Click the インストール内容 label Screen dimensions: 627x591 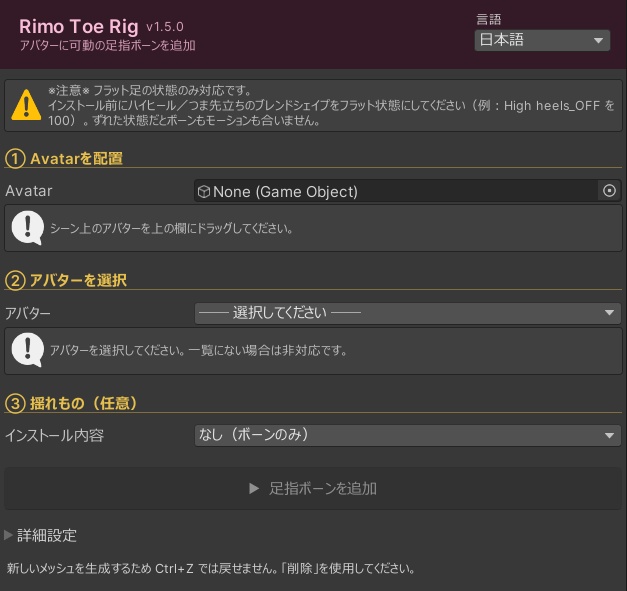54,435
